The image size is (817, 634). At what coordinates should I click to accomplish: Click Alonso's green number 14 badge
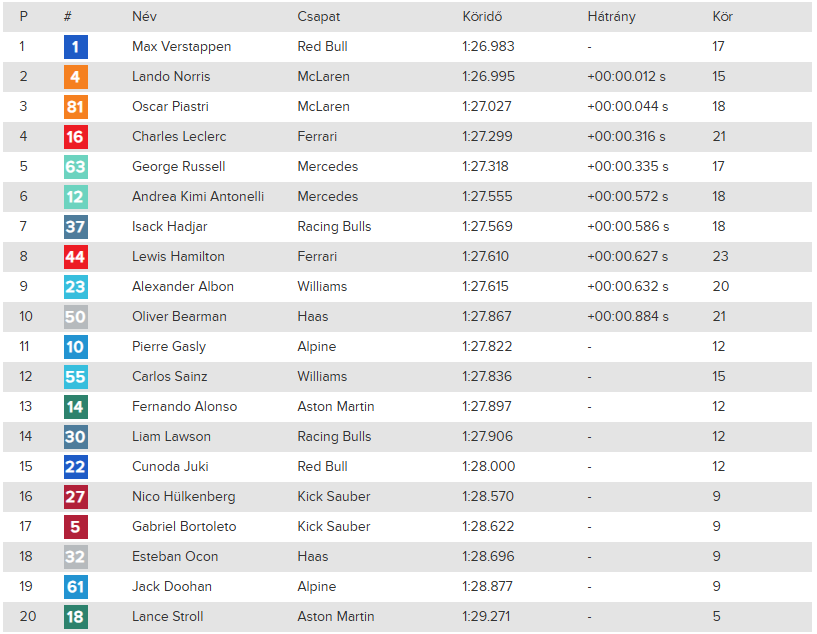[75, 407]
